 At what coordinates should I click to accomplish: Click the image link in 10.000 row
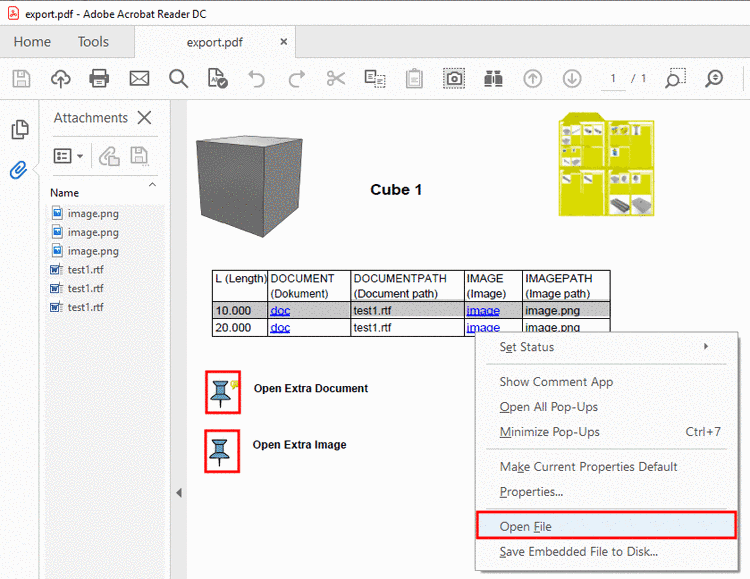[483, 311]
